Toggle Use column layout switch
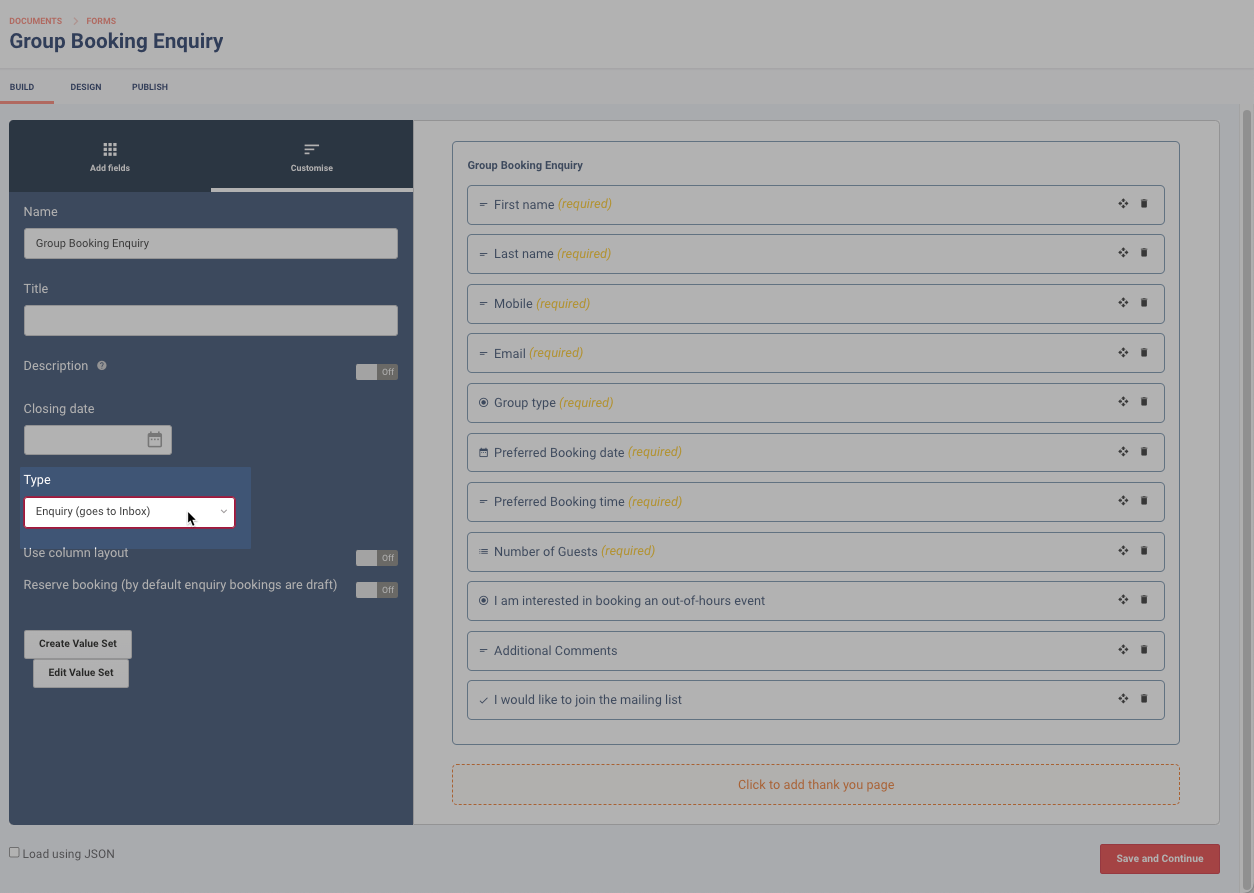 pyautogui.click(x=377, y=558)
